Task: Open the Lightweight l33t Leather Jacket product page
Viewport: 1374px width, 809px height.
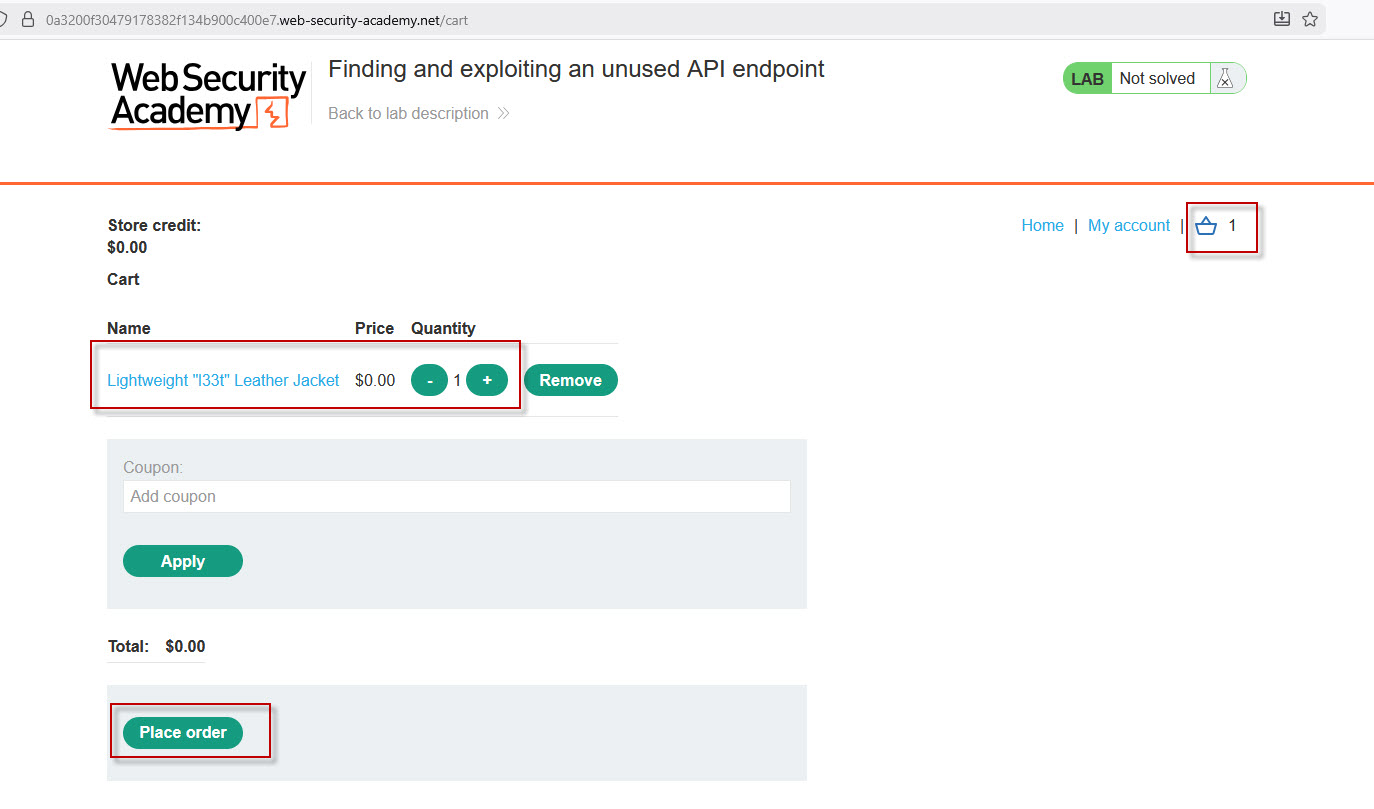Action: click(x=222, y=380)
